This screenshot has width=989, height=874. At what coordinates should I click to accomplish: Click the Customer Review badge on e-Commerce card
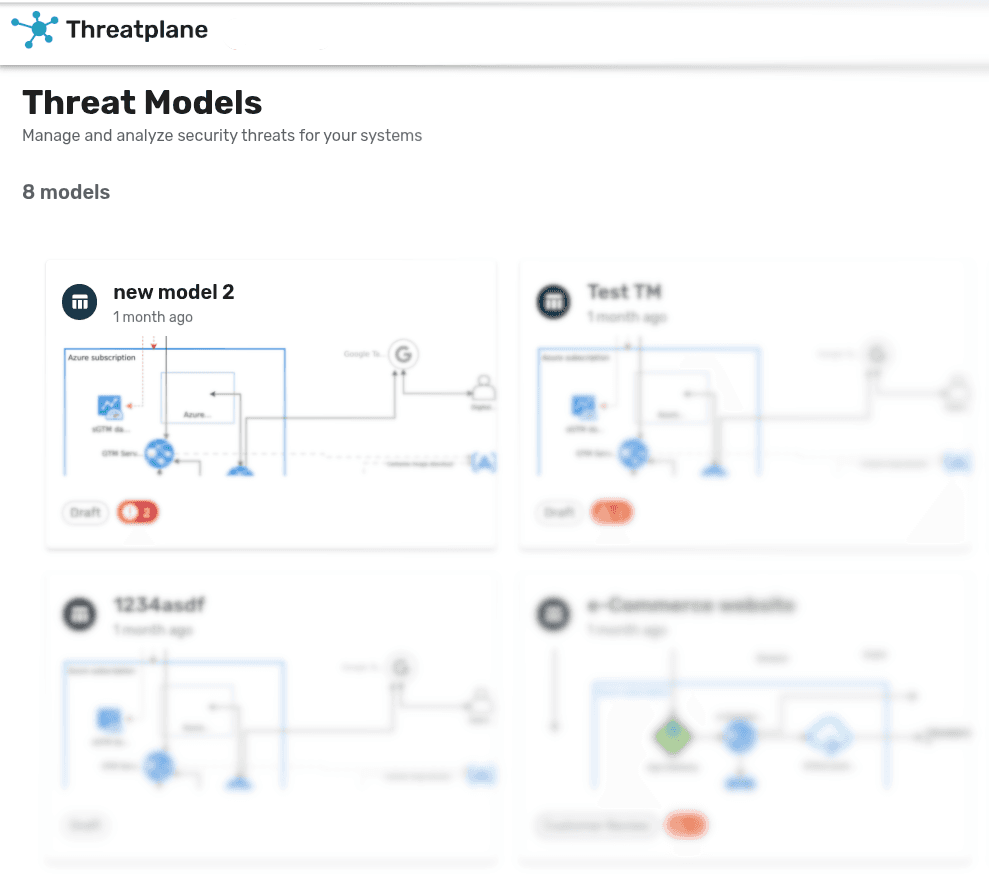pyautogui.click(x=595, y=825)
